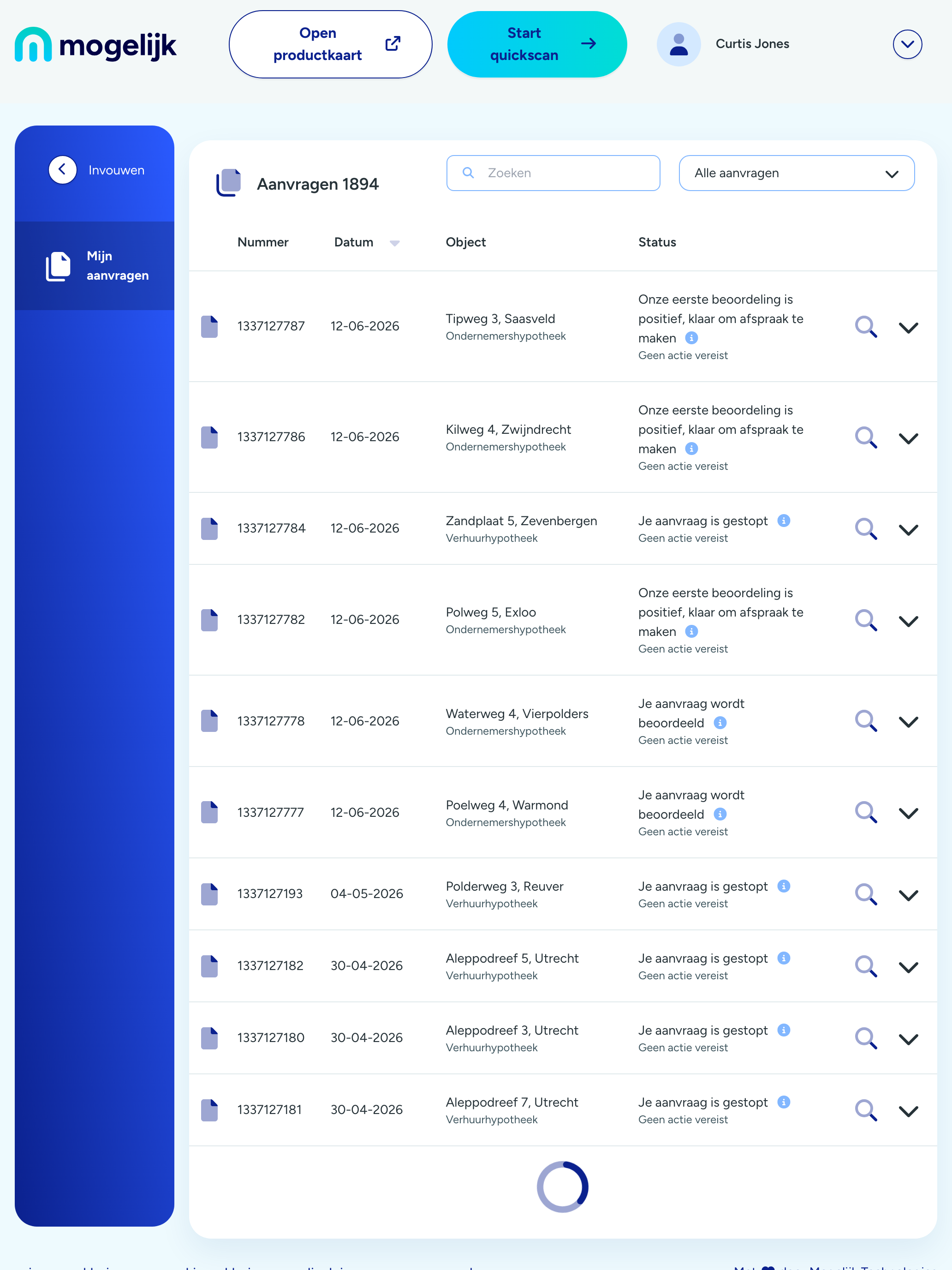This screenshot has height=1270, width=952.
Task: Click document icon for request 1337127778
Action: (x=209, y=720)
